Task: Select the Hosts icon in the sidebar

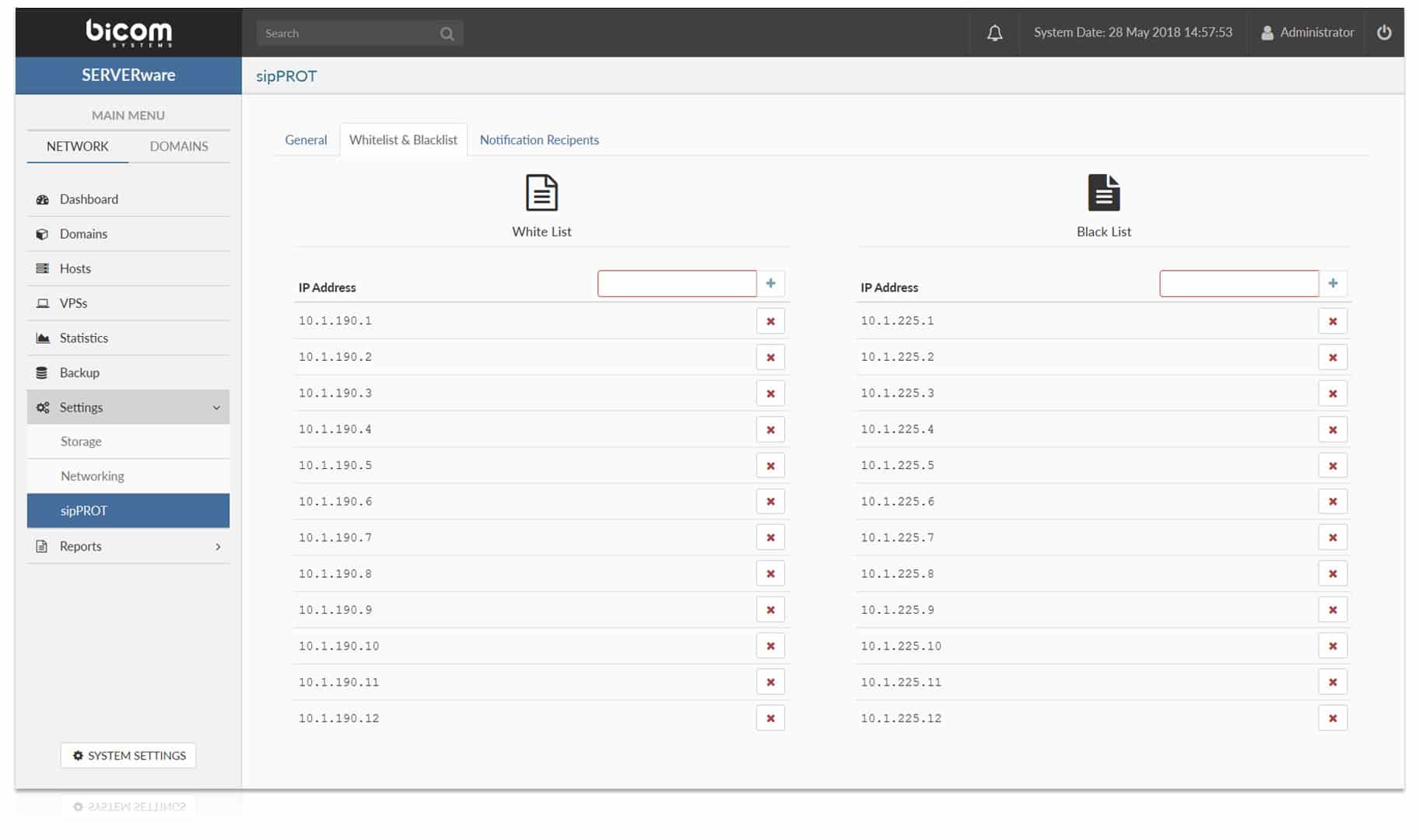Action: point(43,268)
